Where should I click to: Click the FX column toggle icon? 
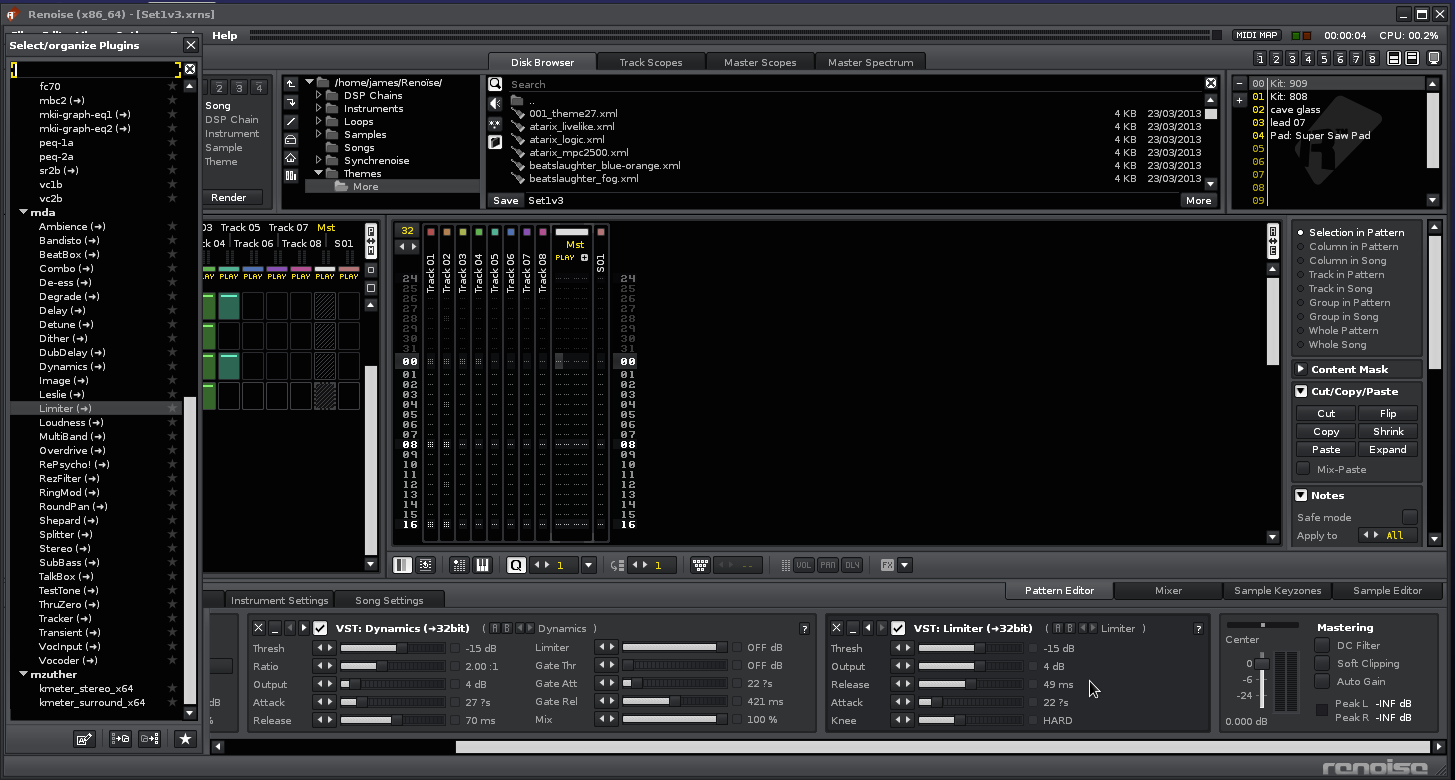887,565
